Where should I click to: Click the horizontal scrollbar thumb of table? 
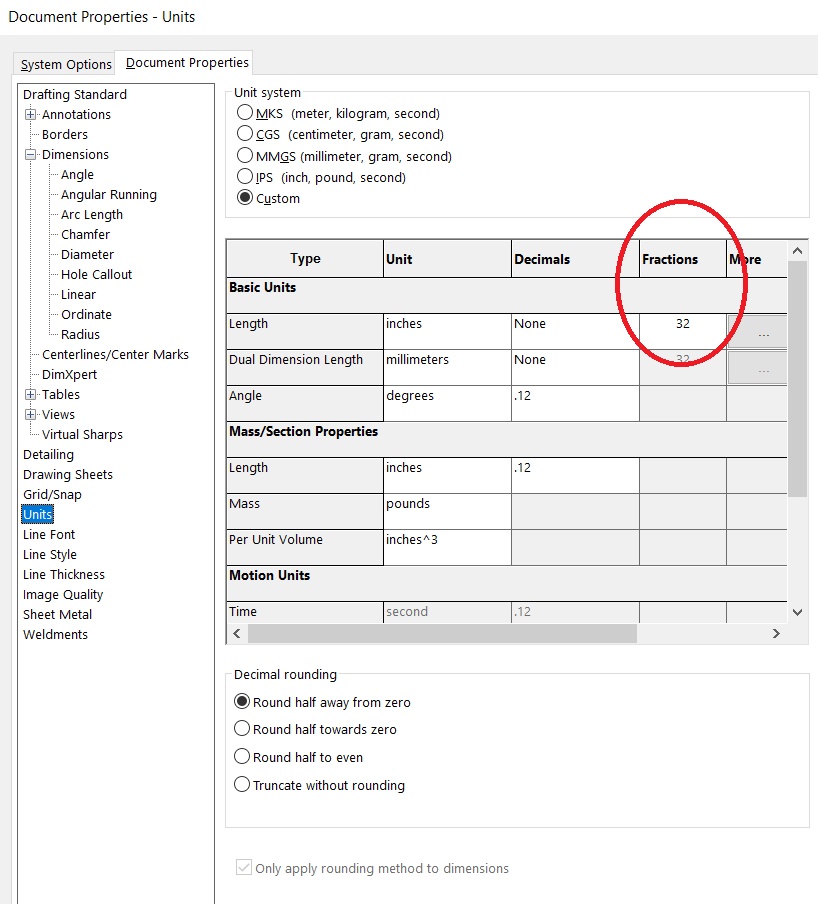tap(442, 634)
